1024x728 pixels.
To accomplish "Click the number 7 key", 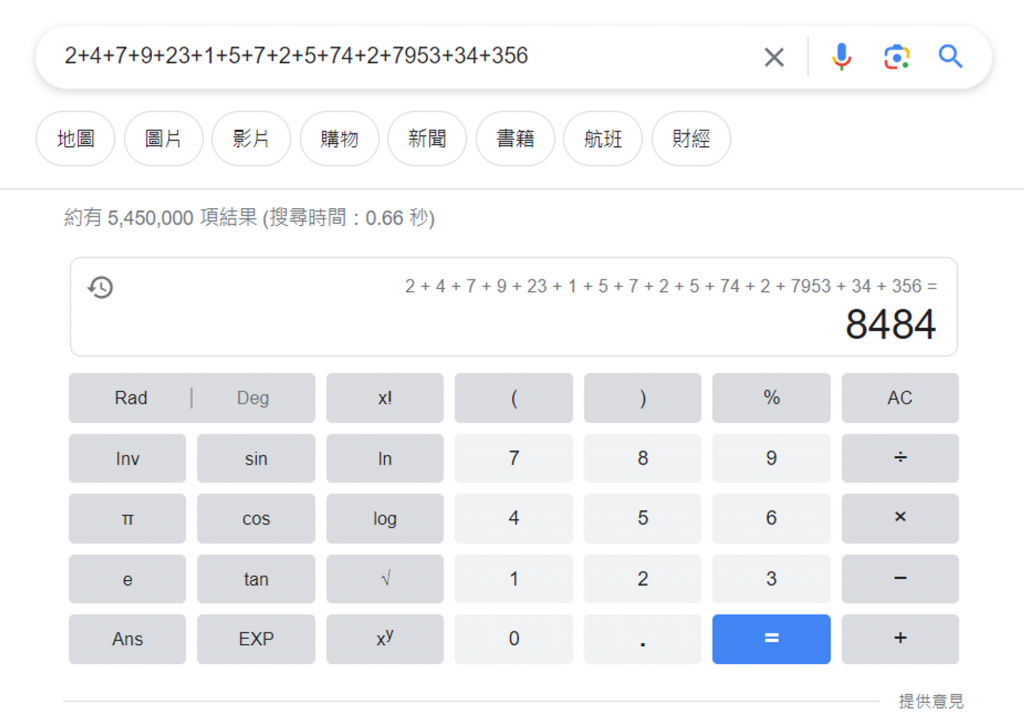I will tap(514, 458).
